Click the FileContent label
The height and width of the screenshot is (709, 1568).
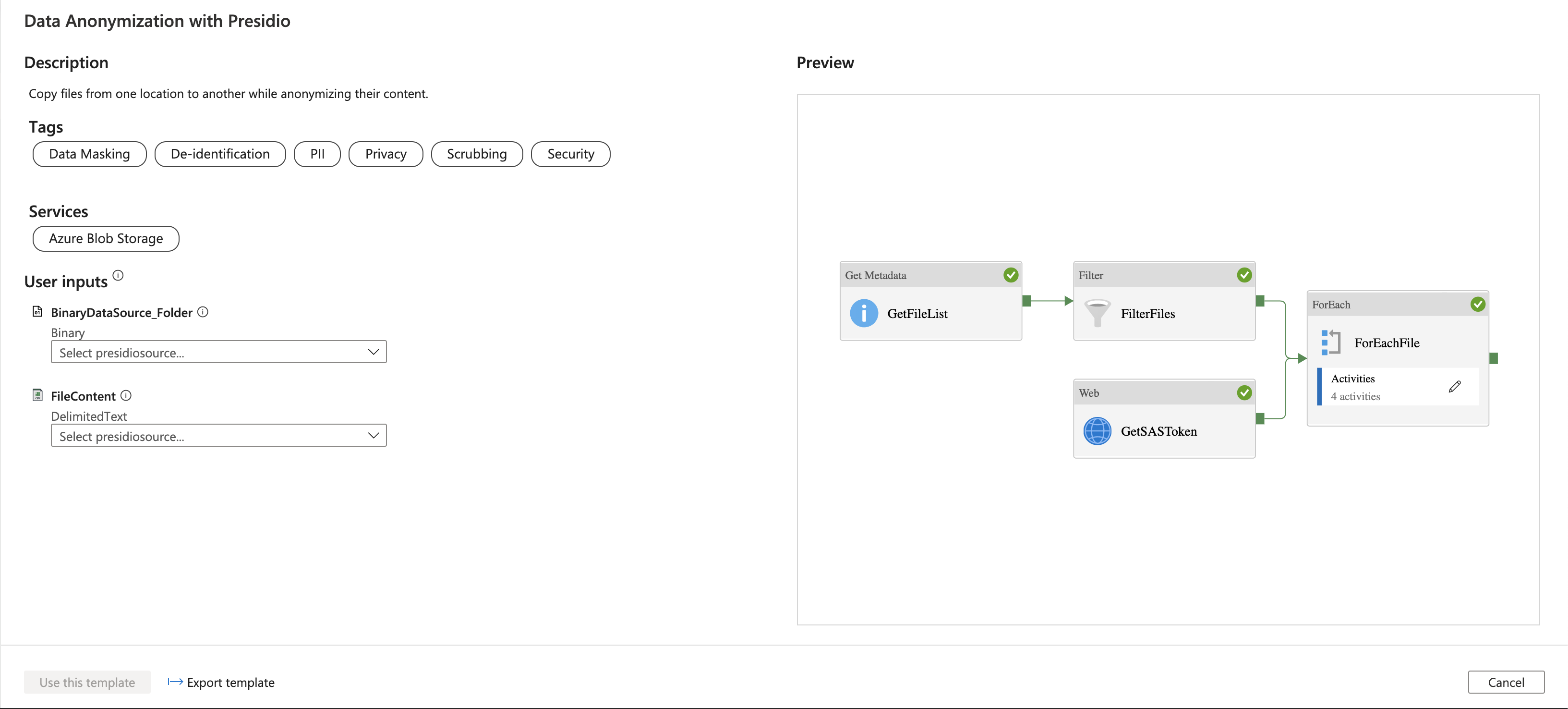click(x=83, y=396)
